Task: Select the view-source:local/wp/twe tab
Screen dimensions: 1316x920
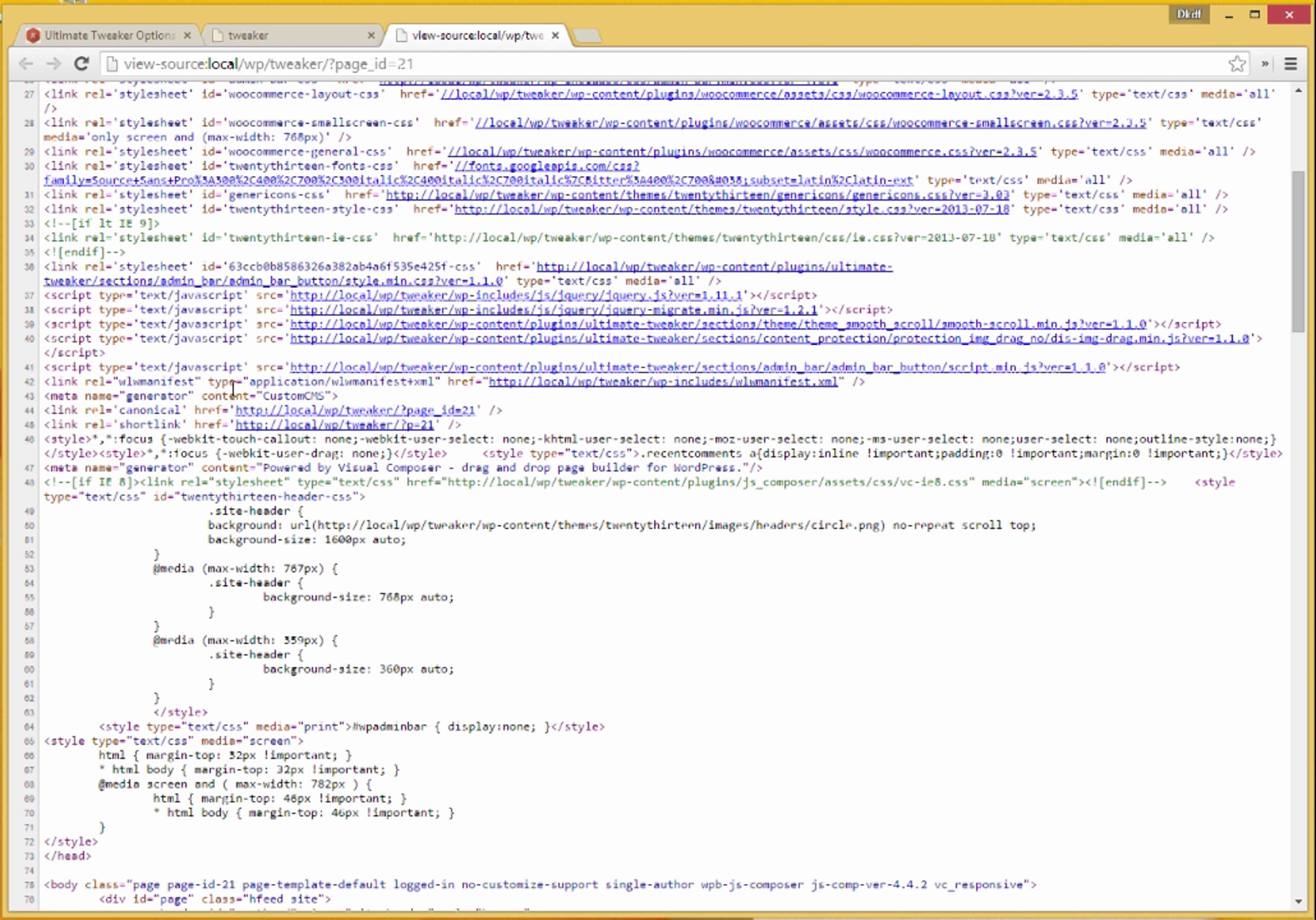Action: click(477, 36)
